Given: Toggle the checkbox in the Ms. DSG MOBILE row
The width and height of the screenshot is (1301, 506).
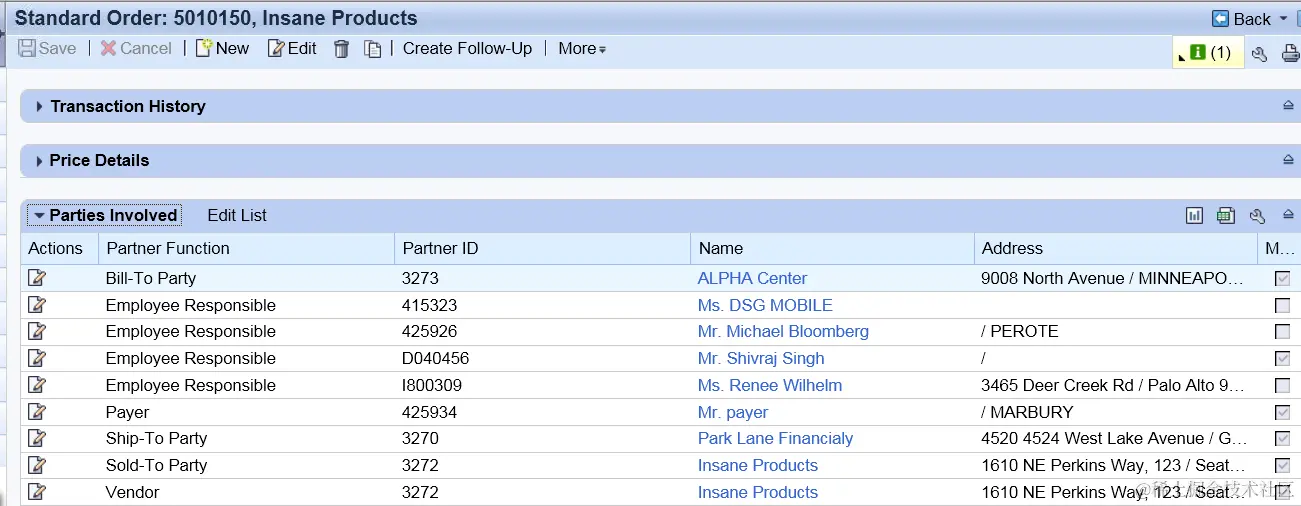Looking at the screenshot, I should click(1282, 306).
